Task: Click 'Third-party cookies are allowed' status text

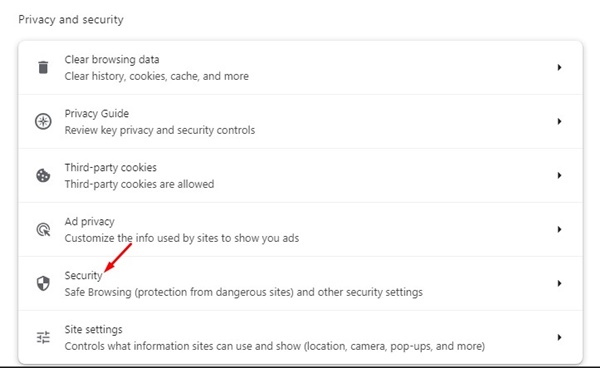Action: [x=139, y=184]
